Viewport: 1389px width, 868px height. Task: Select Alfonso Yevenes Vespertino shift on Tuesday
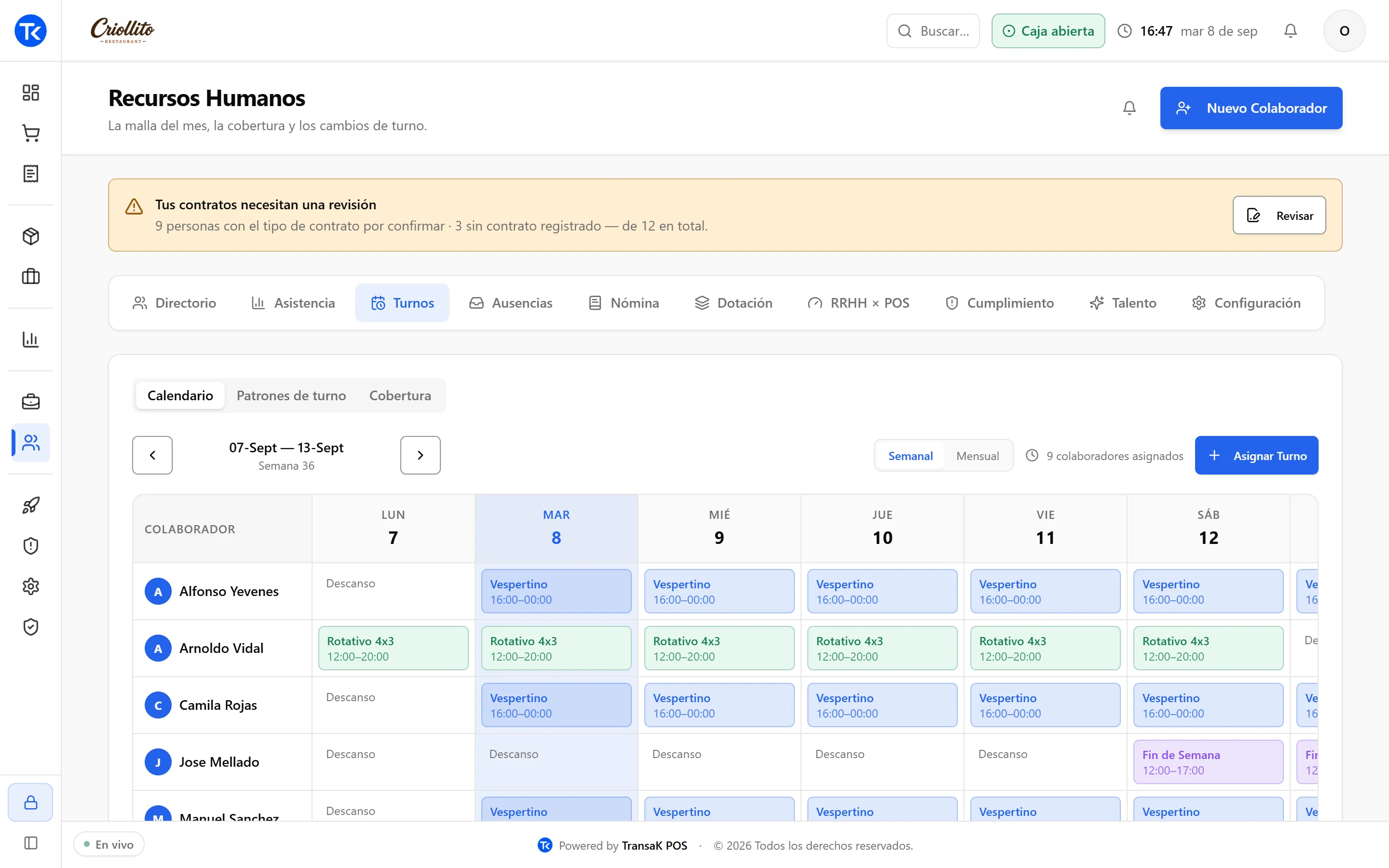click(x=556, y=591)
